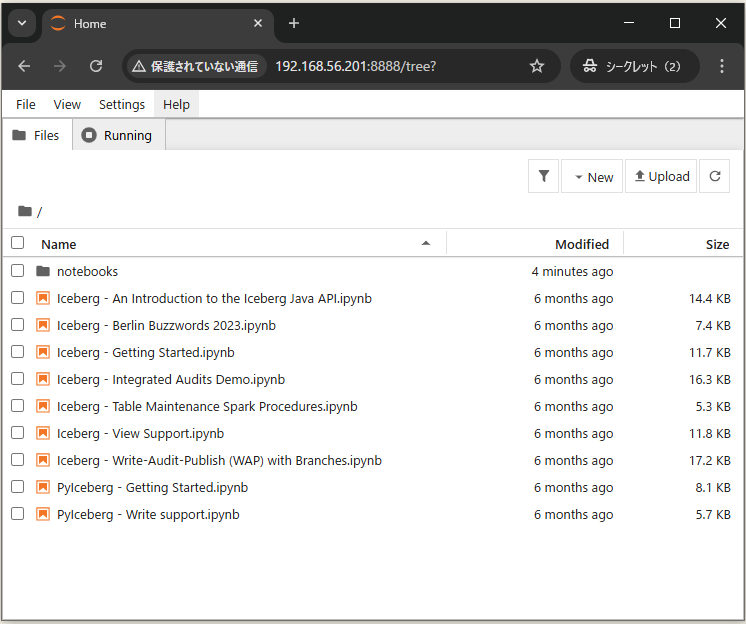Select checkbox for PyIceberg Write support notebook
The image size is (746, 624).
18,514
